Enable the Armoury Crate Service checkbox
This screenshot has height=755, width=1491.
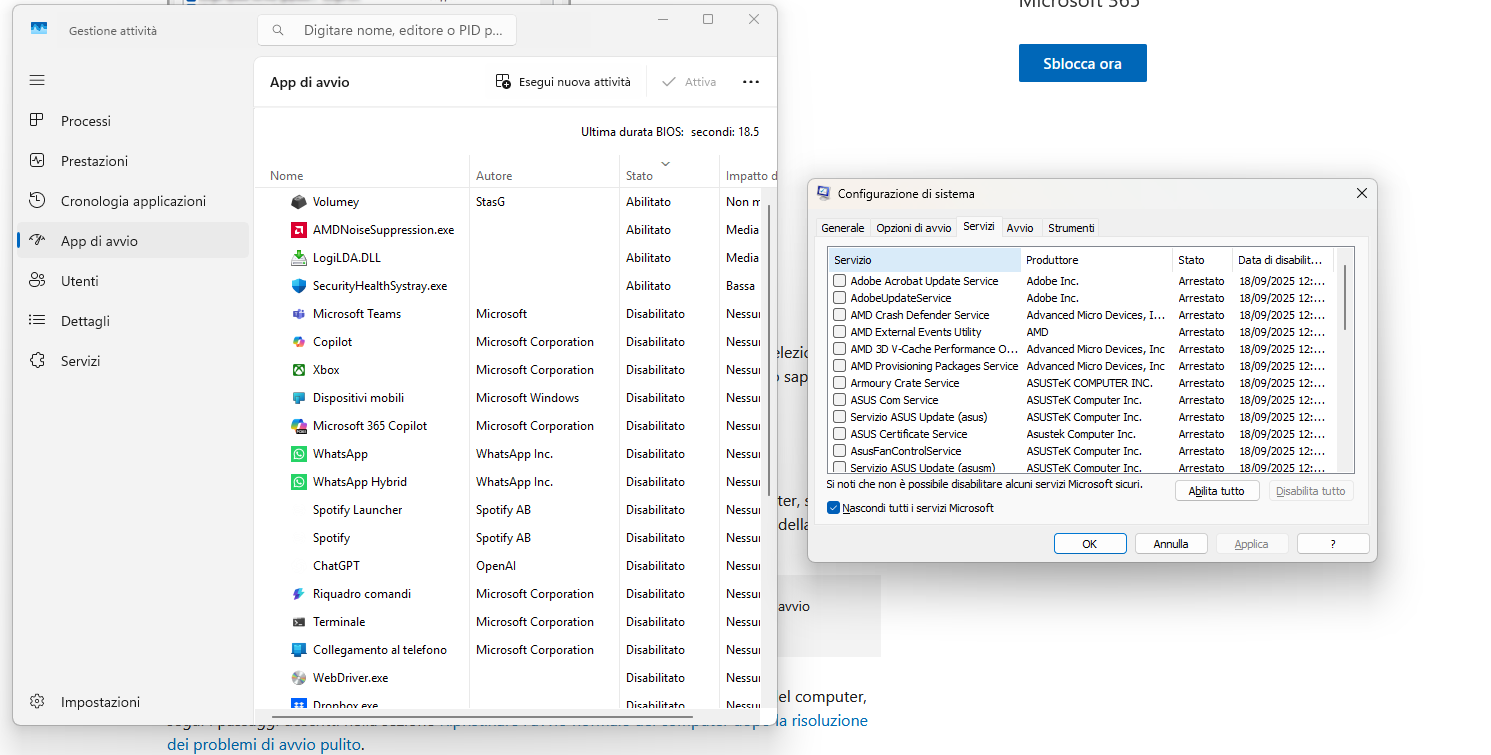point(840,383)
